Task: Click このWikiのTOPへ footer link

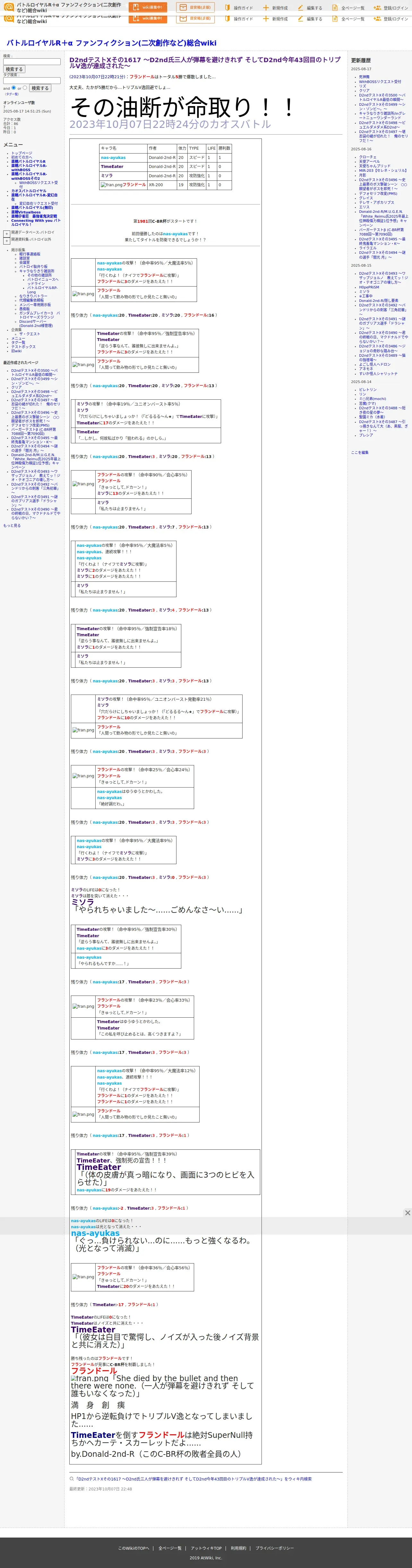Action: tap(133, 1548)
